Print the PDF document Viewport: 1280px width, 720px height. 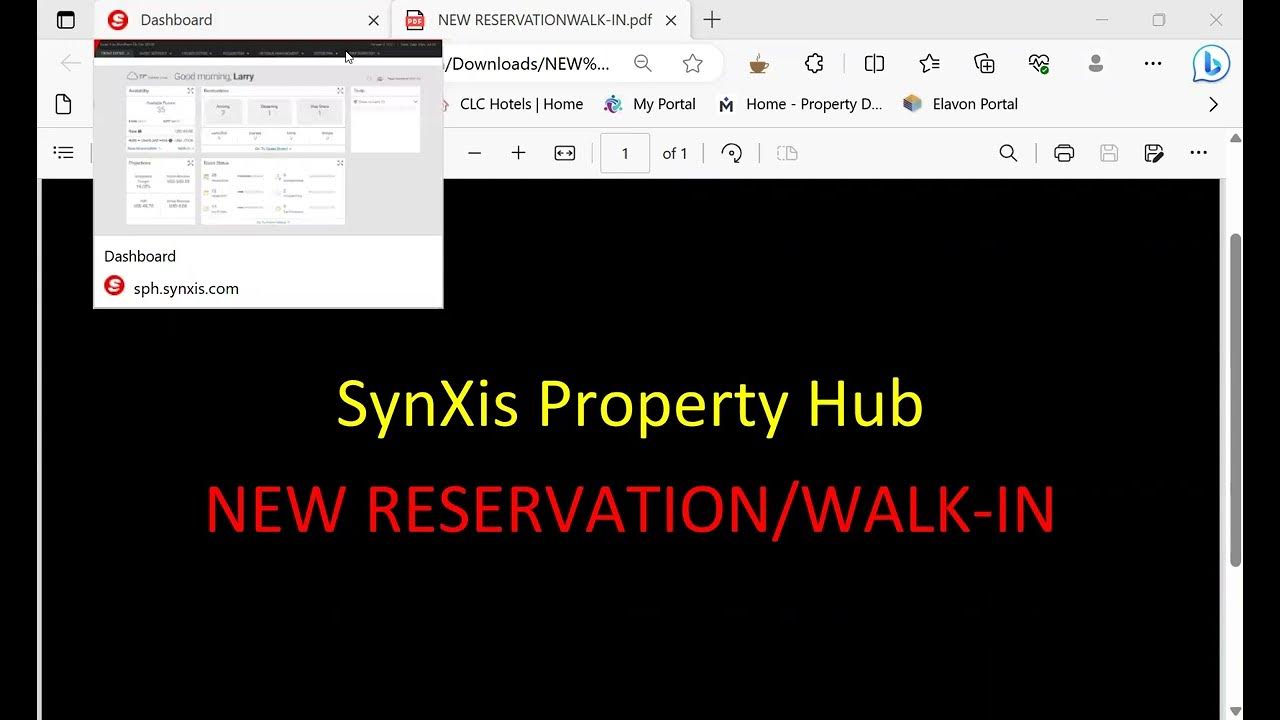coord(1064,153)
